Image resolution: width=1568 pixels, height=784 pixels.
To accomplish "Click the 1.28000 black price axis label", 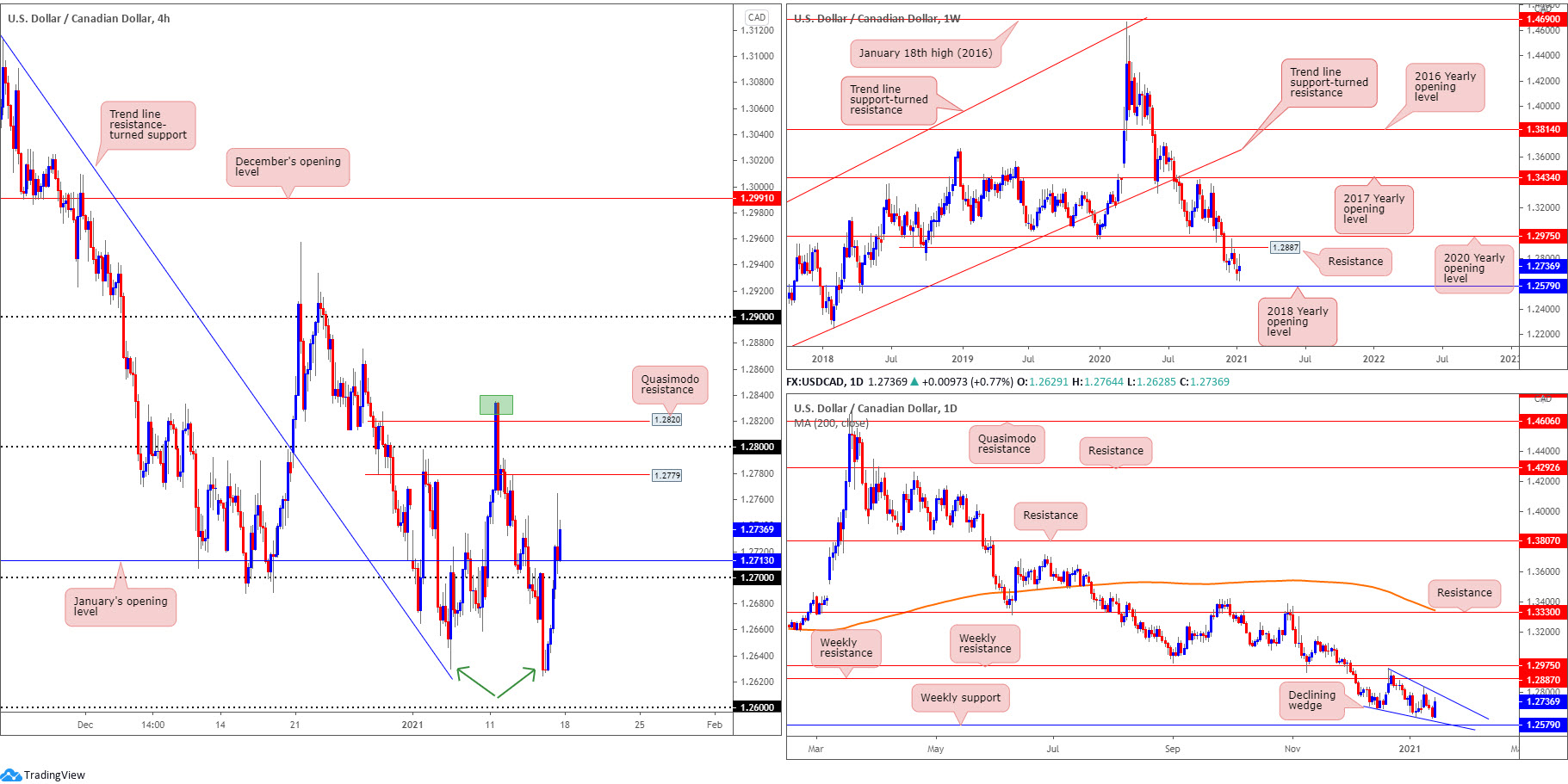I will (757, 447).
